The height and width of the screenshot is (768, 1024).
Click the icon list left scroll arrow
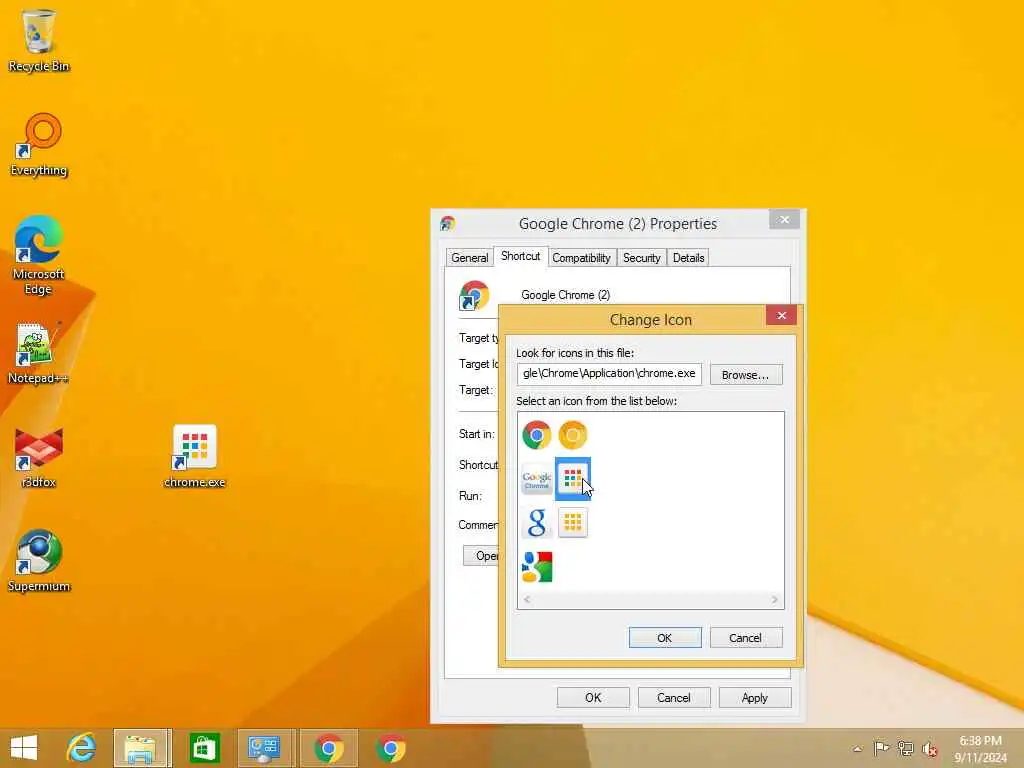pos(527,600)
